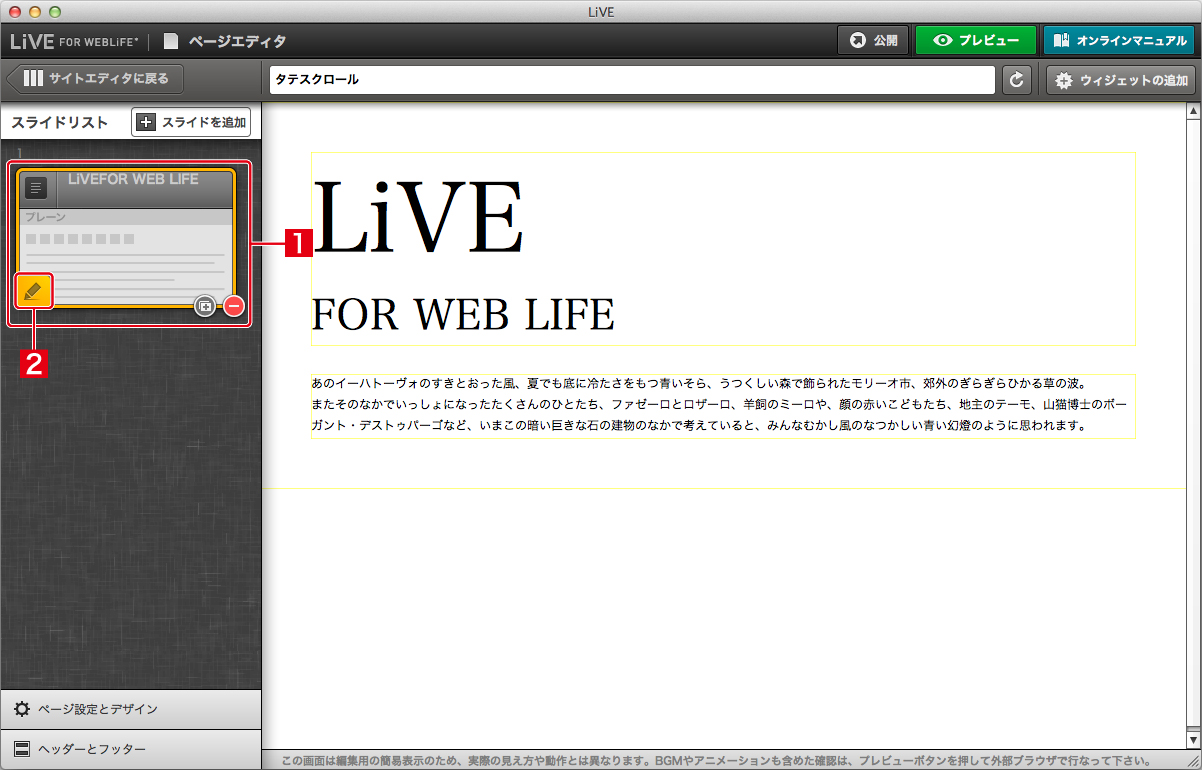
Task: Click the green window zoom button
Action: [x=55, y=11]
